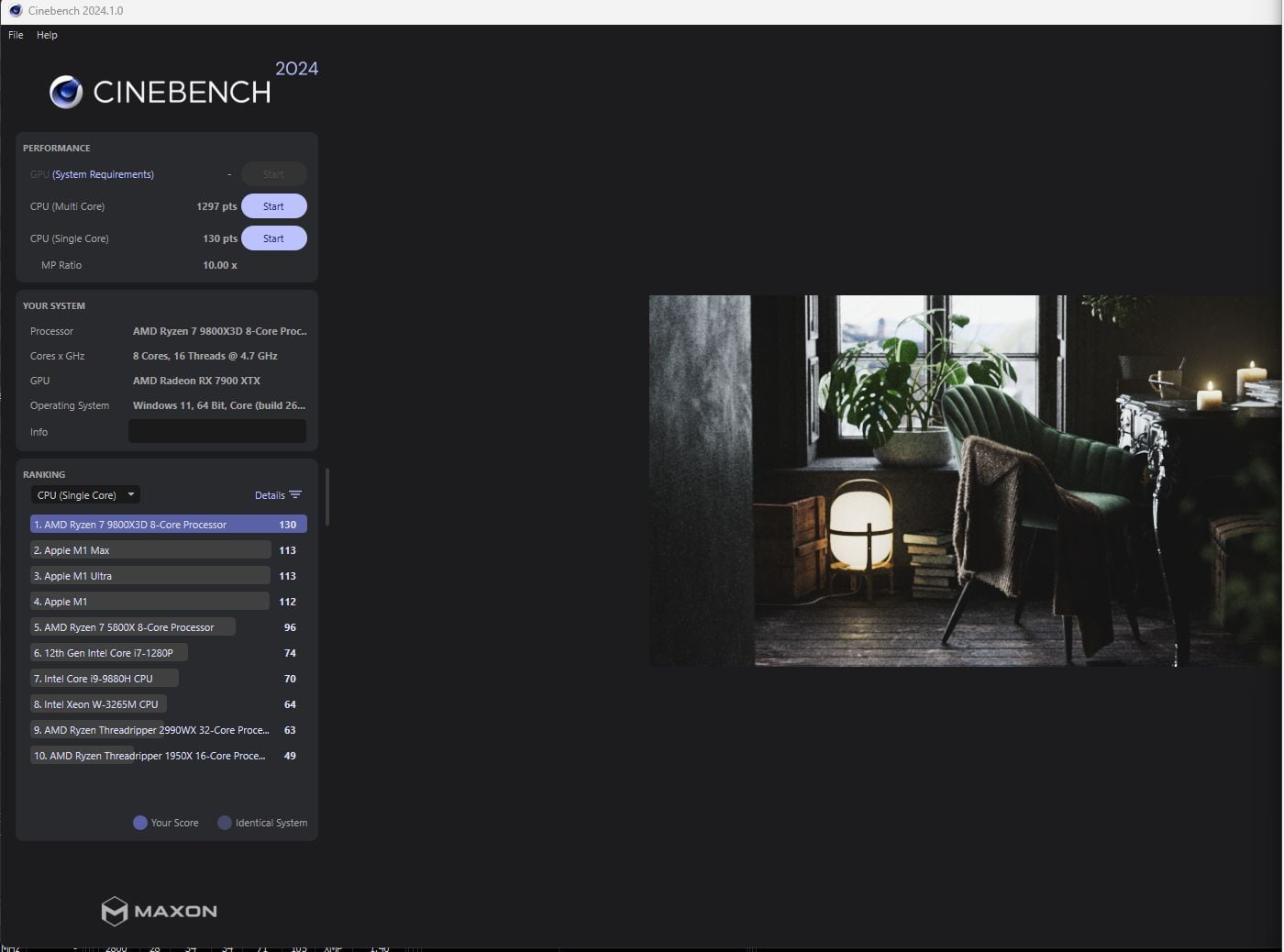Click the Maxon logo icon
The height and width of the screenshot is (952, 1284).
click(x=114, y=911)
